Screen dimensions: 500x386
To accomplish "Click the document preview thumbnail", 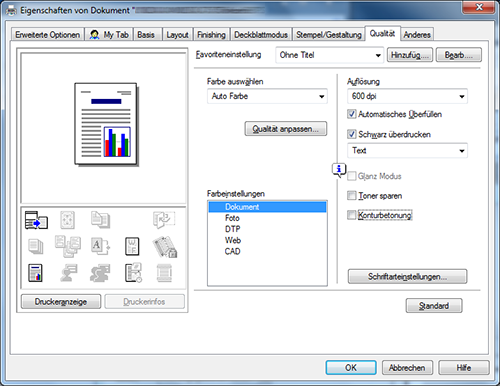I will [x=106, y=125].
